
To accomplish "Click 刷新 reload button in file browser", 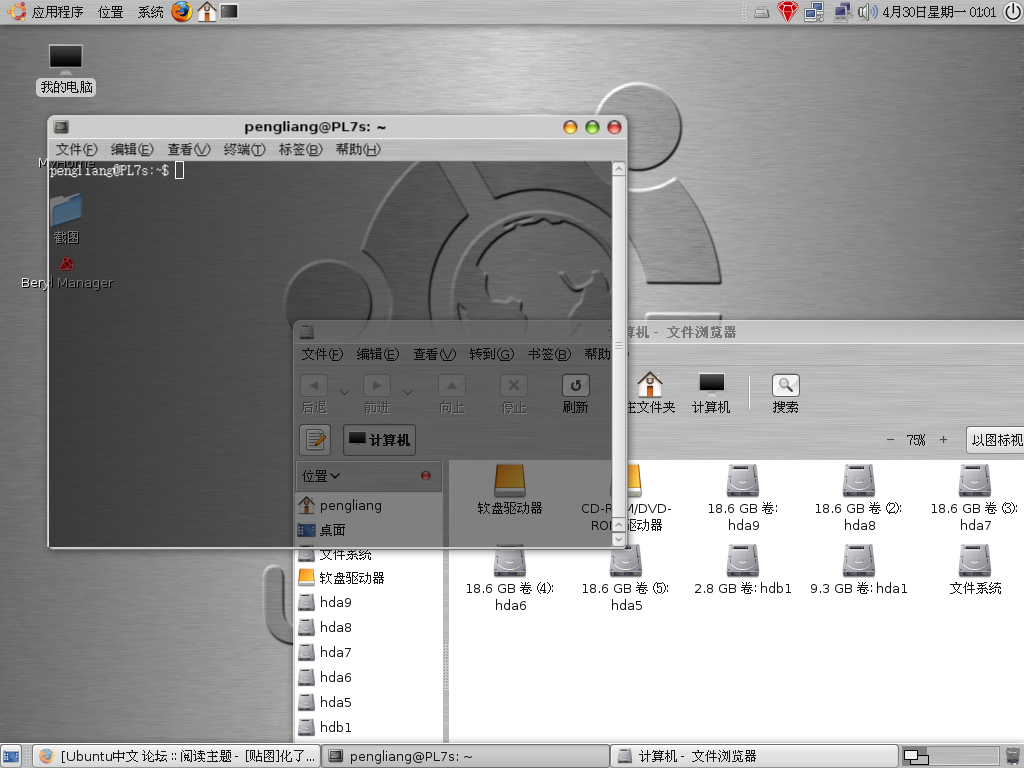I will (575, 394).
